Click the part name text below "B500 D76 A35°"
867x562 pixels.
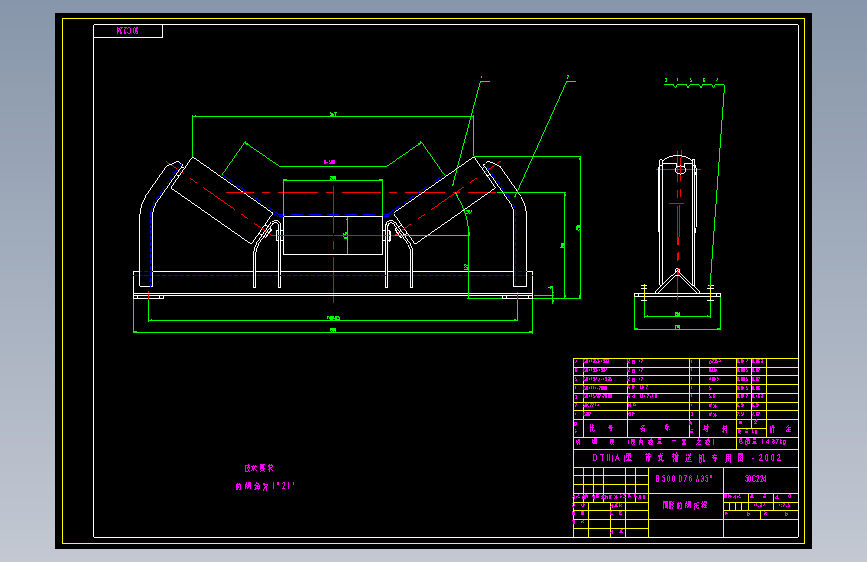[x=685, y=505]
